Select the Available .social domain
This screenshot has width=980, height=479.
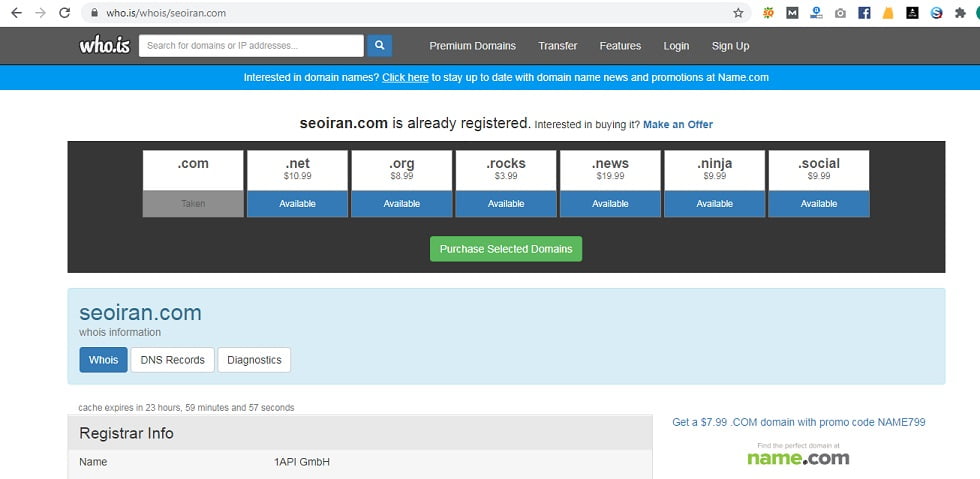point(819,204)
